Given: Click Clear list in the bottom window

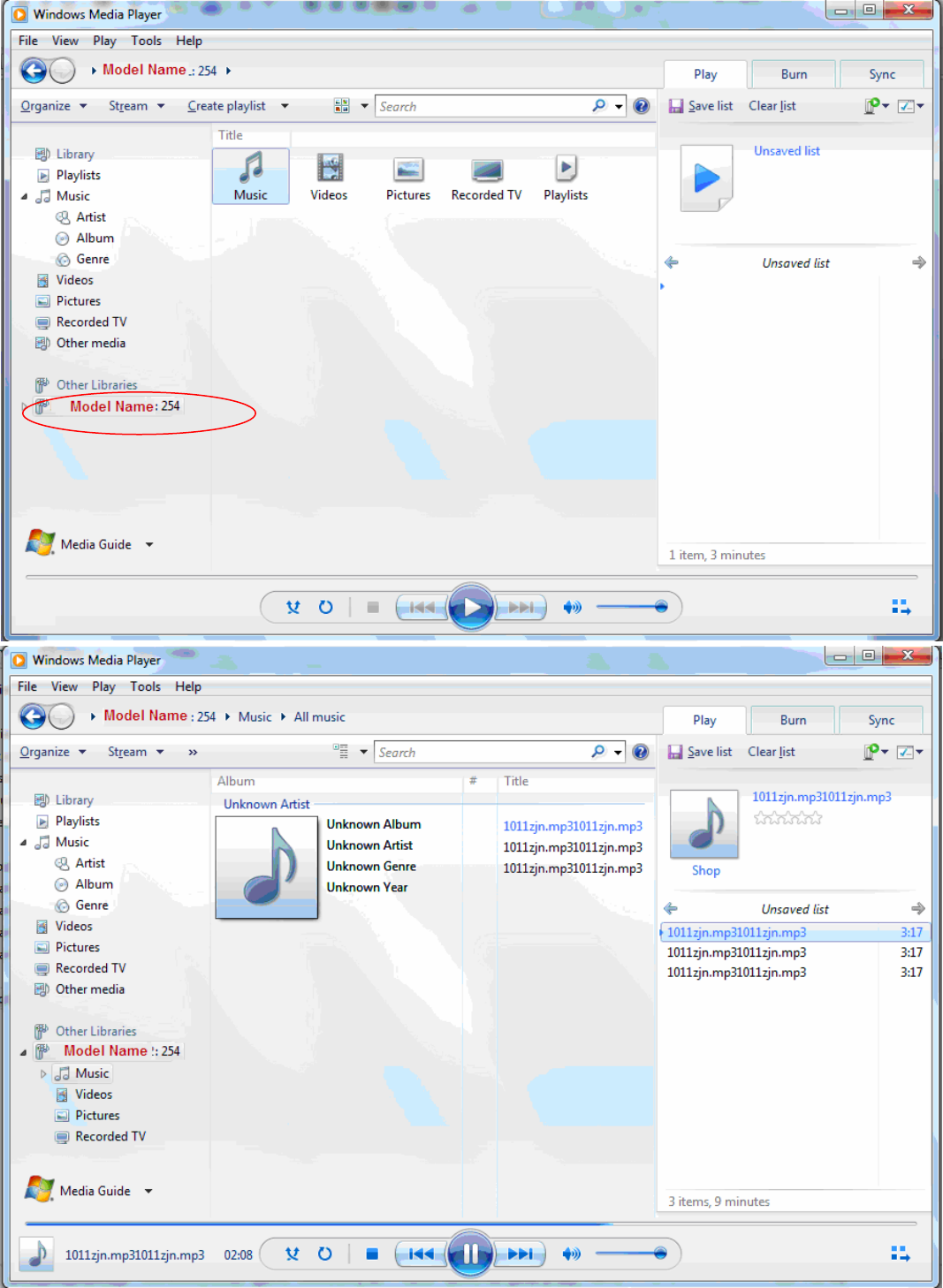Looking at the screenshot, I should [772, 752].
